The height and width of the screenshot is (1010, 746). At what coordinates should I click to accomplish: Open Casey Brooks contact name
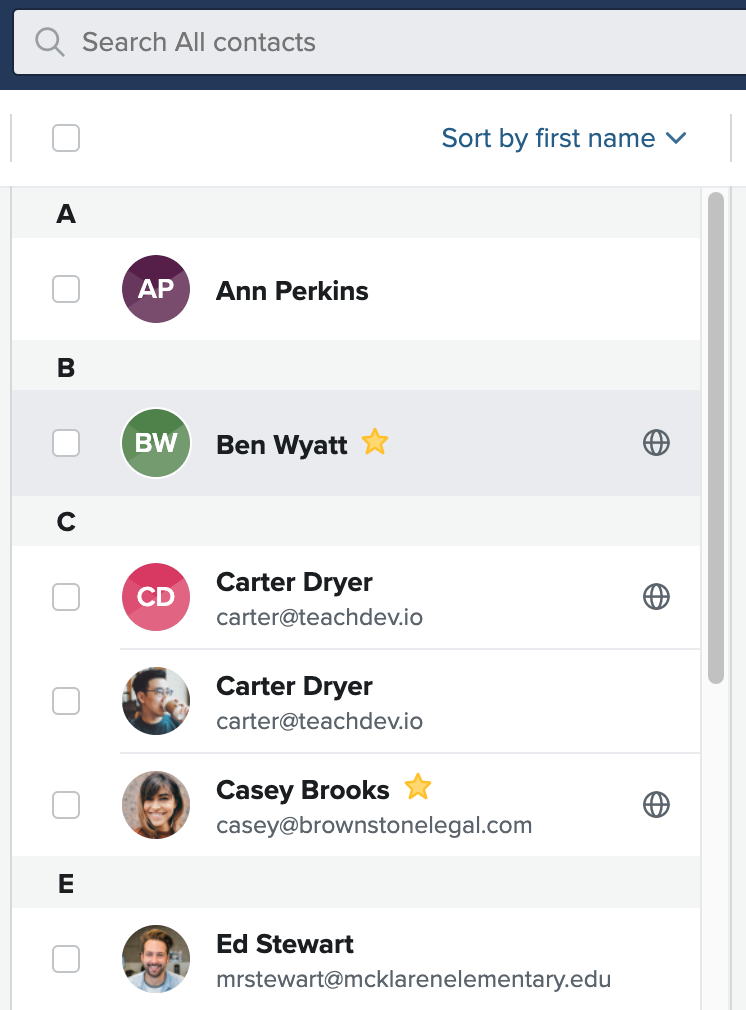click(x=303, y=790)
